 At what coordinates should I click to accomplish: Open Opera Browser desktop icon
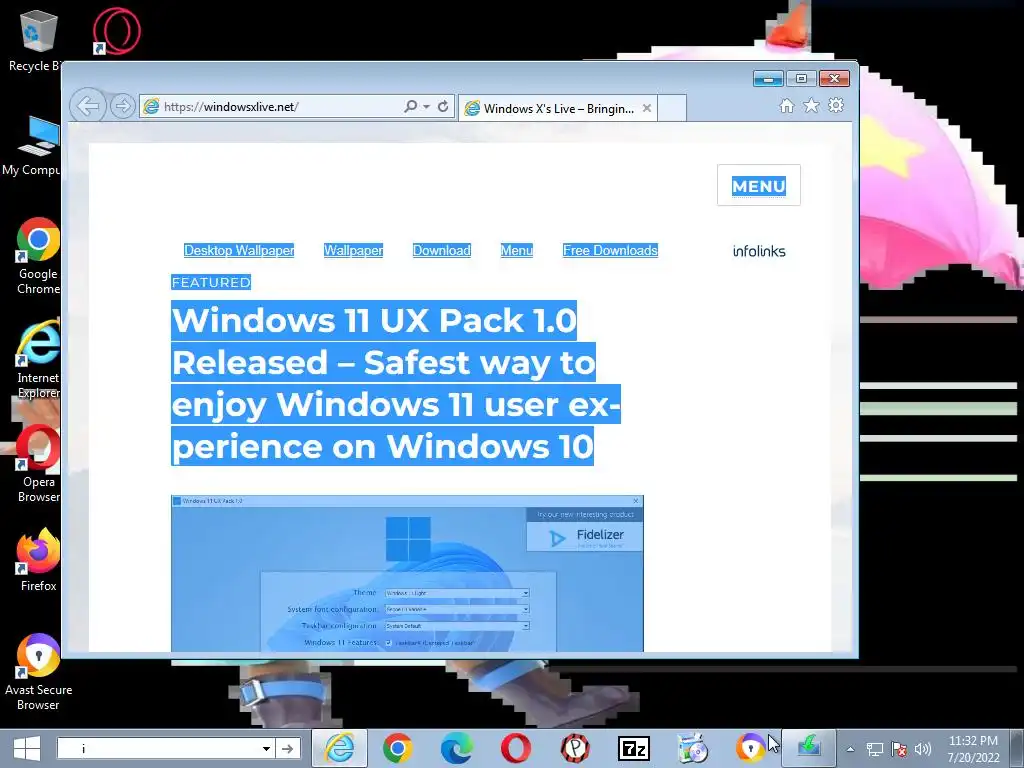point(38,464)
